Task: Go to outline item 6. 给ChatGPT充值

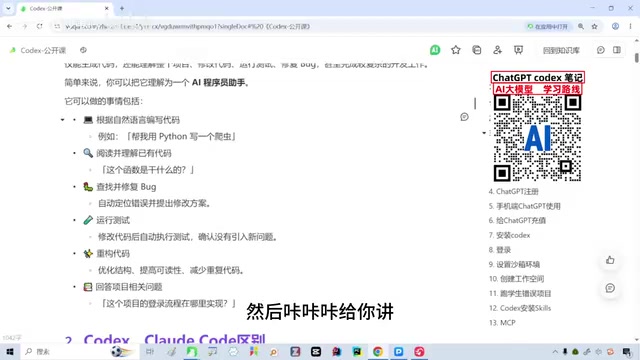Action: pos(517,220)
